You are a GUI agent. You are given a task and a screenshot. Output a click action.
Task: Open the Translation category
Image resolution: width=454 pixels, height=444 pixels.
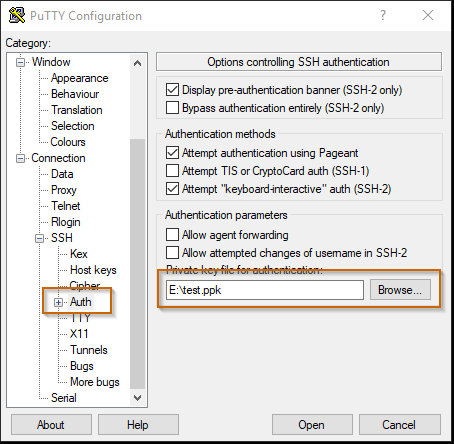point(77,110)
